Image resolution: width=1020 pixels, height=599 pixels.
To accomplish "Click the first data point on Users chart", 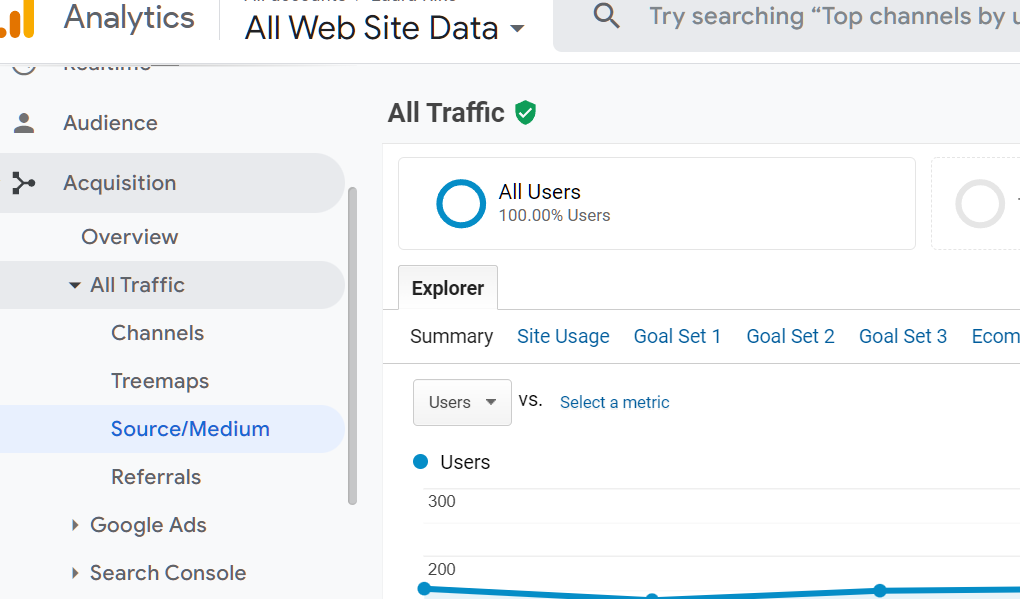I will [x=424, y=589].
